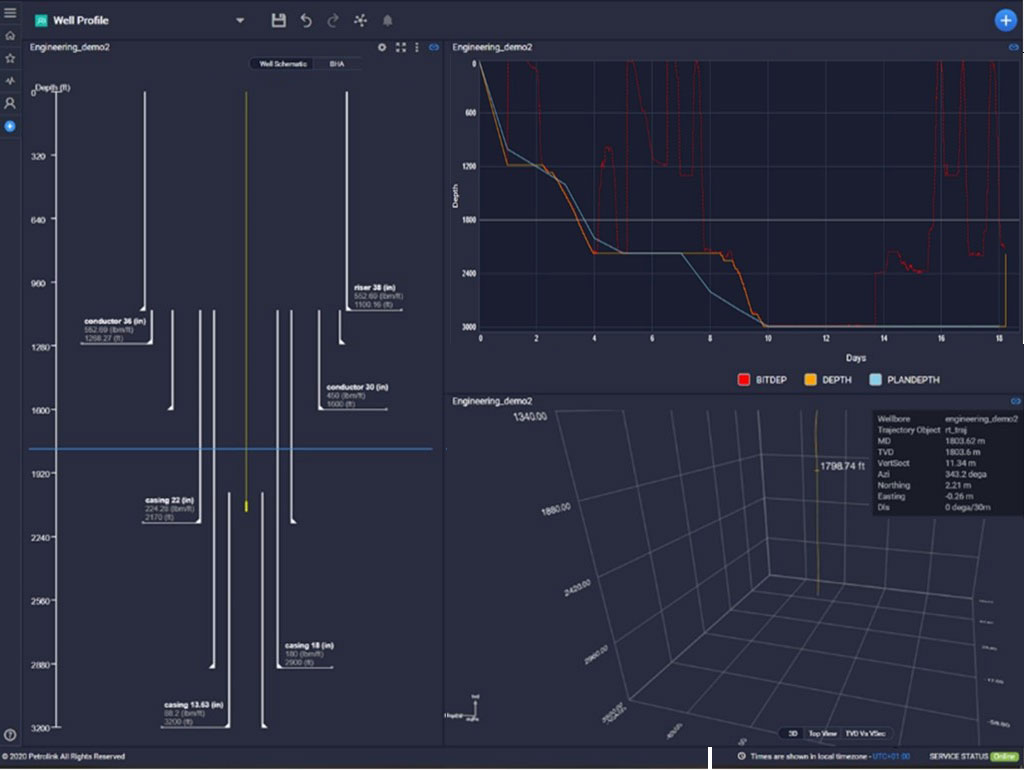
Task: Open the Well Profile dropdown arrow
Action: click(238, 19)
